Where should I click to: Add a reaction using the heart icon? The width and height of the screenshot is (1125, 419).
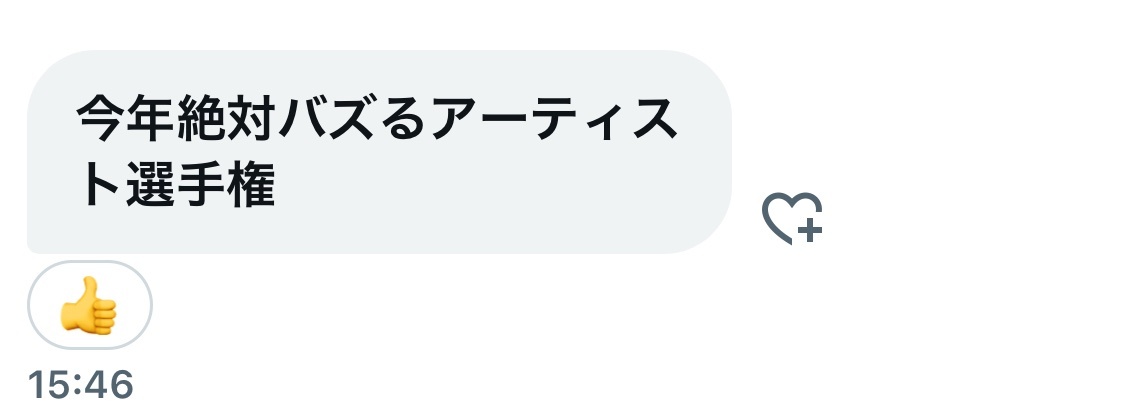(791, 218)
